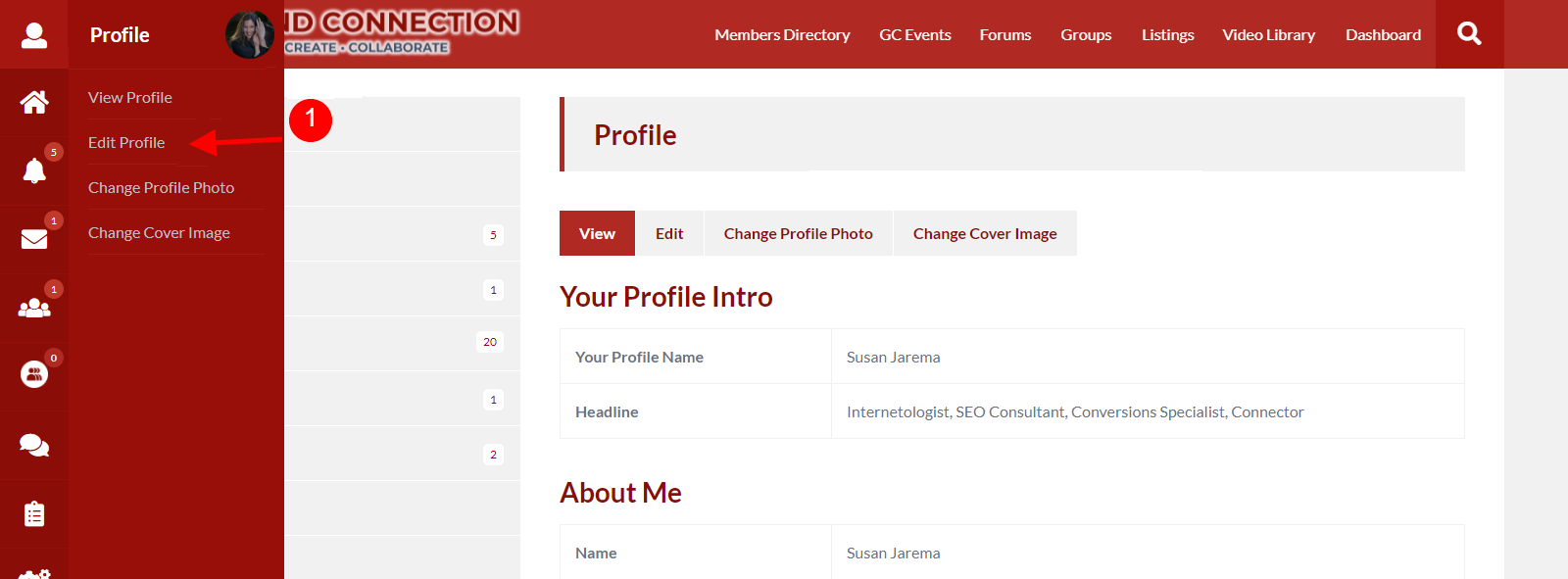Click the count badge showing 20
Image resolution: width=1568 pixels, height=579 pixels.
tap(490, 342)
